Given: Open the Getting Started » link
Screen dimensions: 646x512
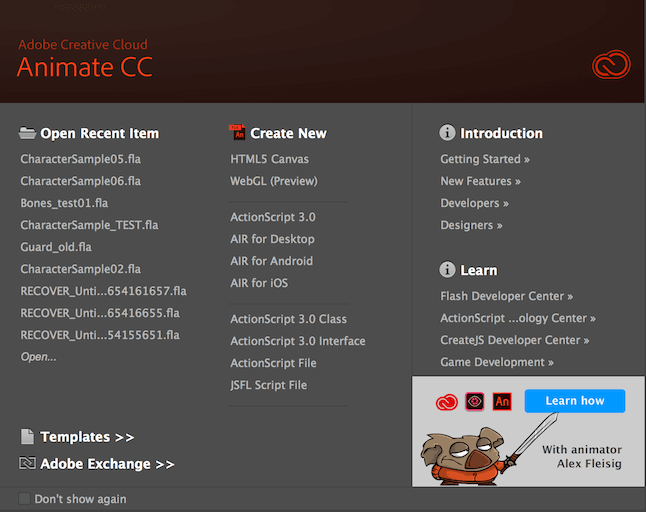Looking at the screenshot, I should click(x=485, y=159).
